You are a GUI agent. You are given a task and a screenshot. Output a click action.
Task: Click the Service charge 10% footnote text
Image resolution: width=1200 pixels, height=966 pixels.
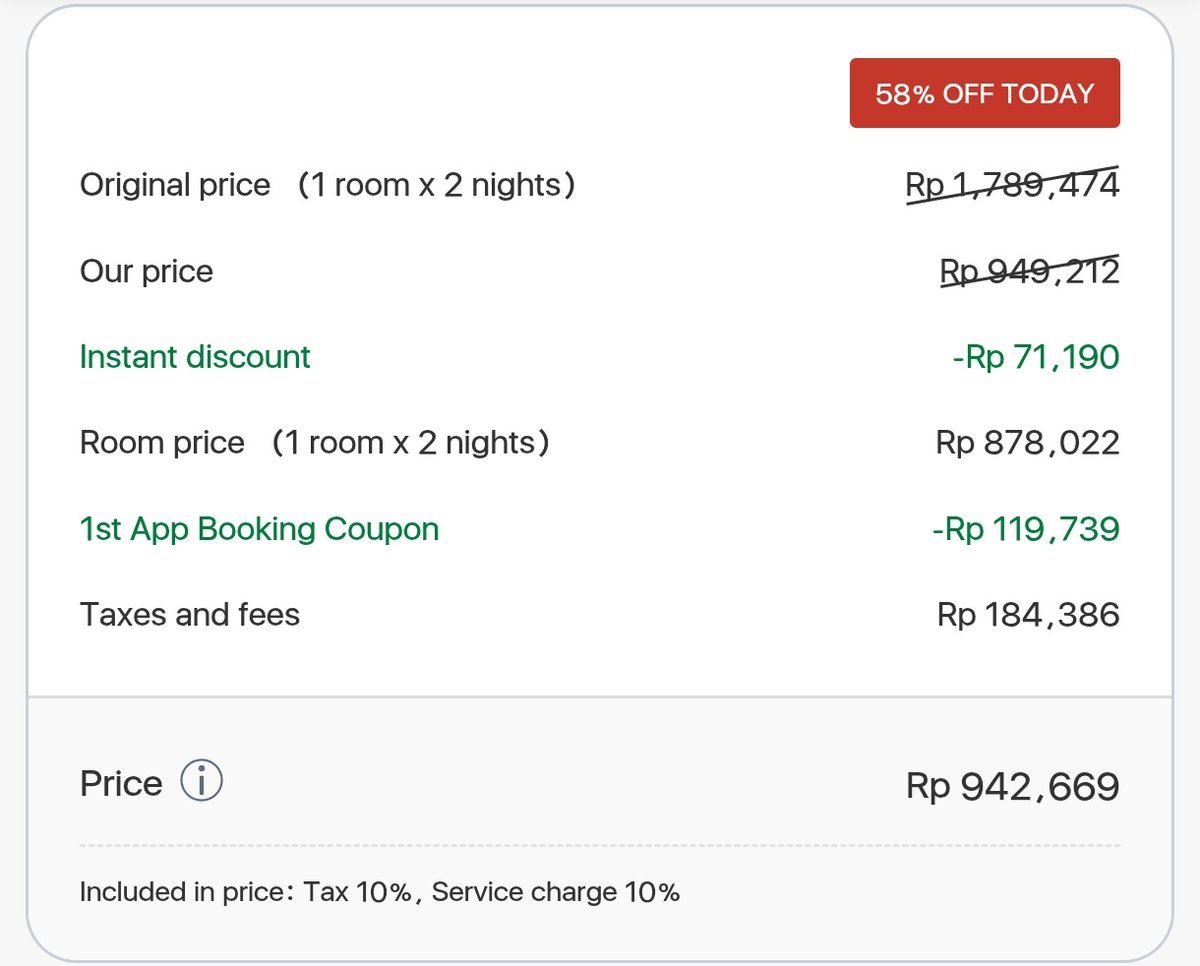click(556, 891)
